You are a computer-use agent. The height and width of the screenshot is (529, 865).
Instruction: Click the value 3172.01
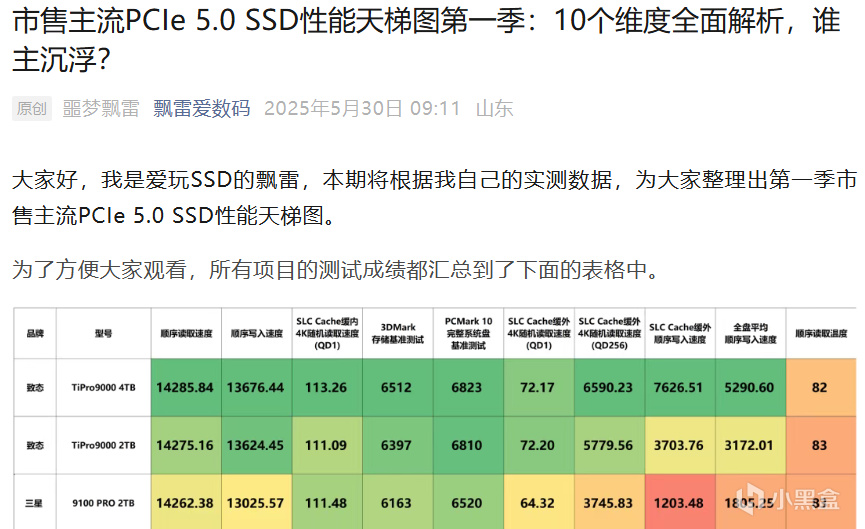coord(749,445)
